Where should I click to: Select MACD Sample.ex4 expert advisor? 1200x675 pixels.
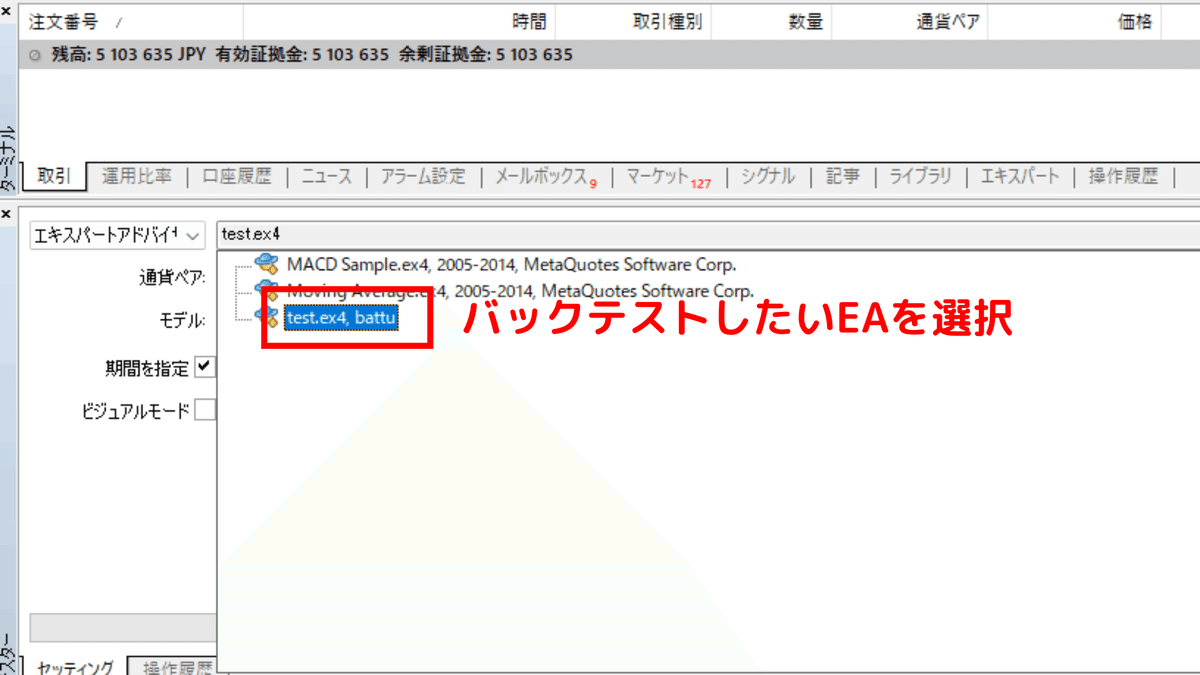tap(511, 264)
